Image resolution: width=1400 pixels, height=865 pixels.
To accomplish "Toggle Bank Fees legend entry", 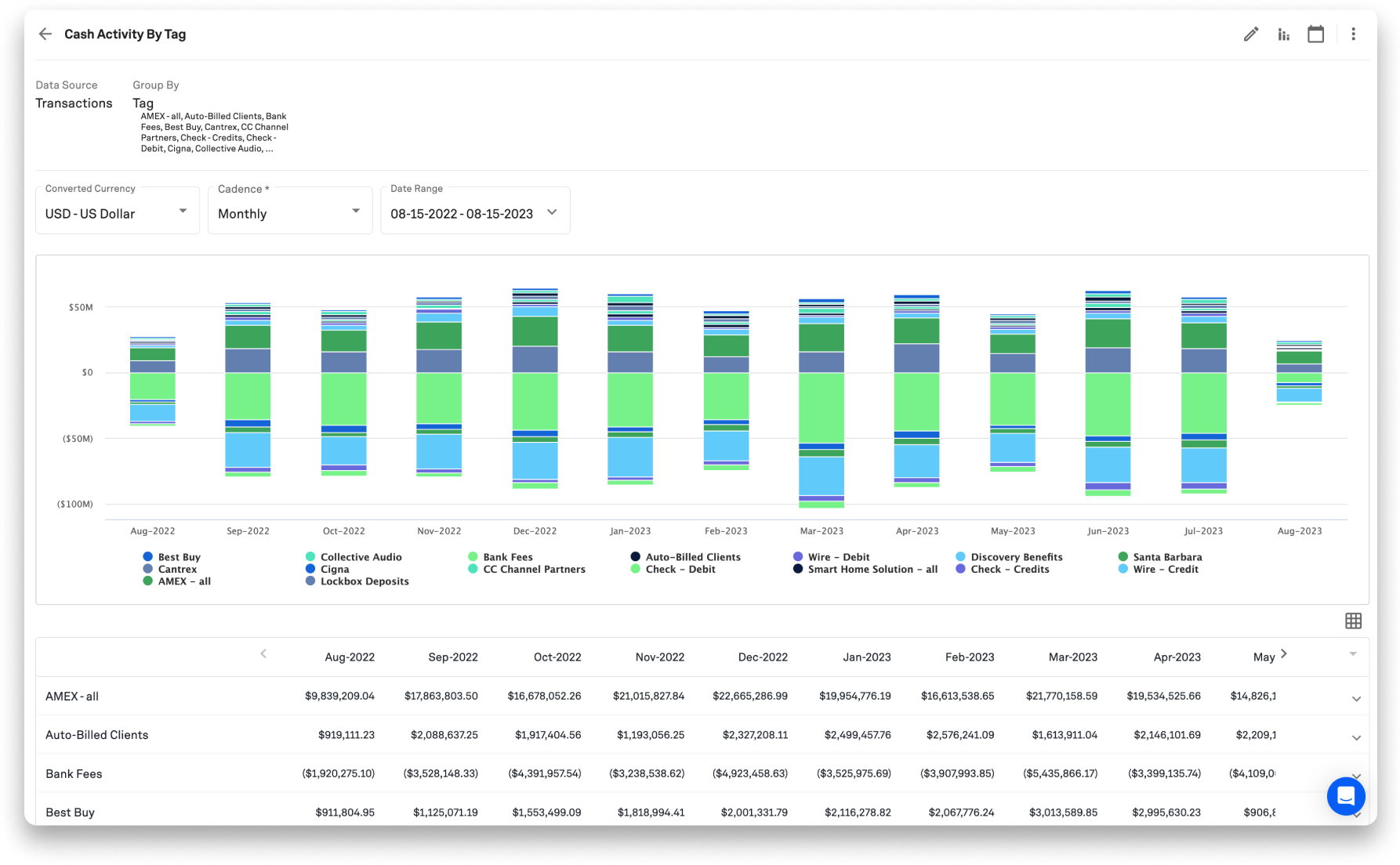I will pyautogui.click(x=507, y=557).
